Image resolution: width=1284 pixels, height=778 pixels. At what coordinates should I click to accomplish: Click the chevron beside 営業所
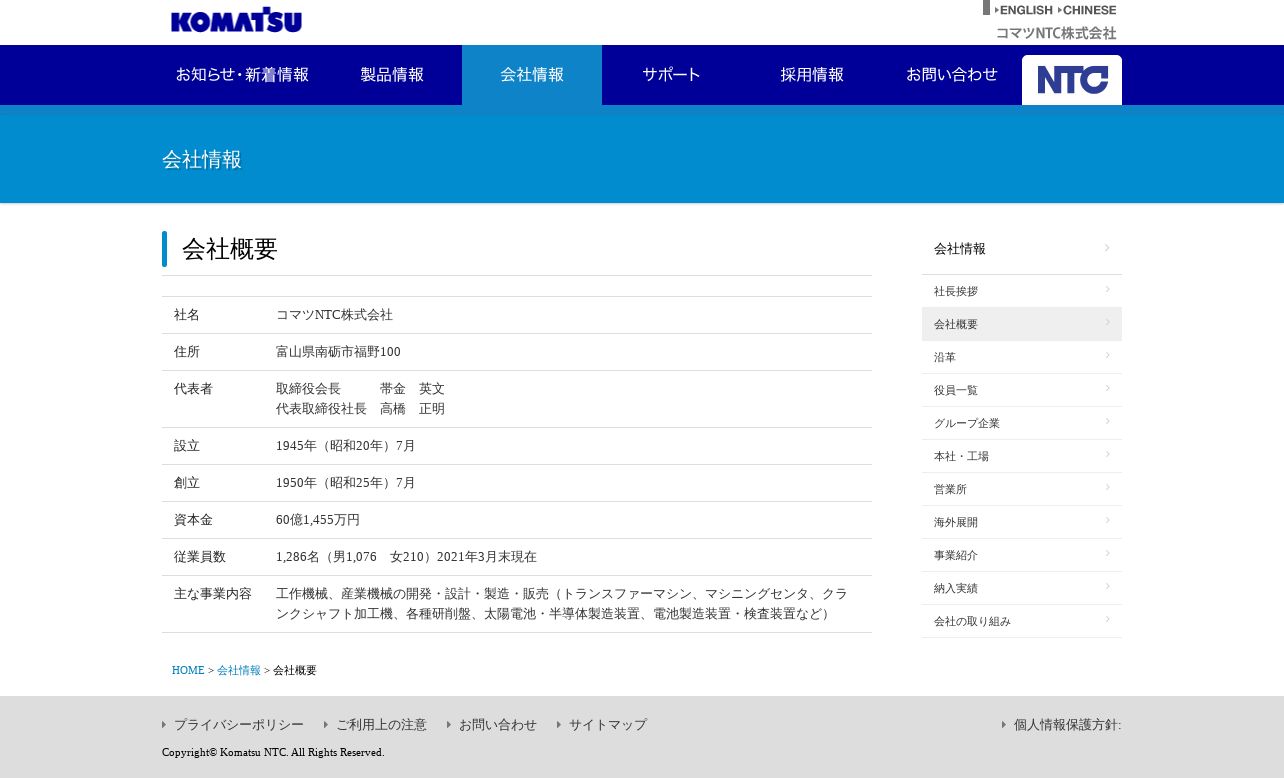tap(1107, 487)
